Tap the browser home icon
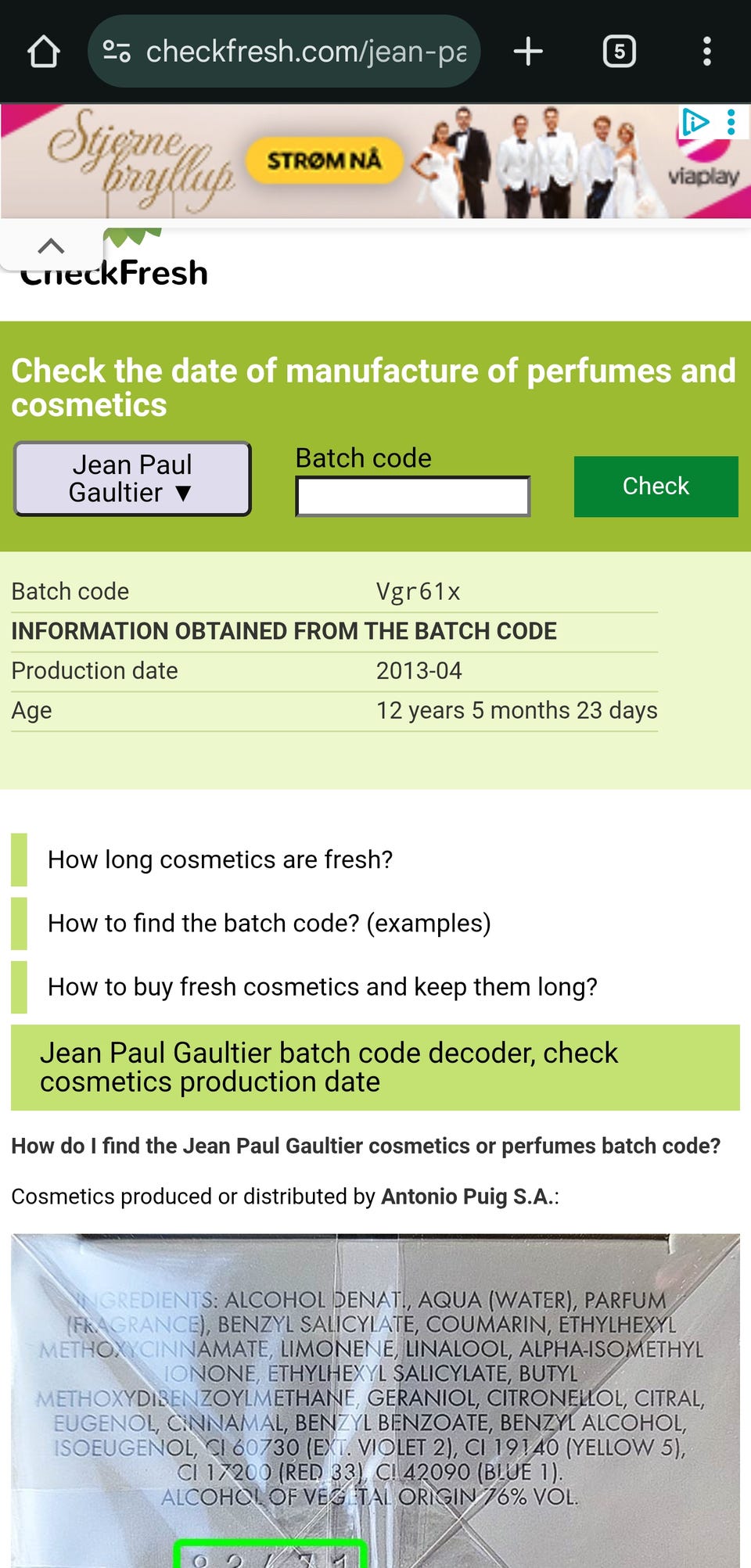Image resolution: width=751 pixels, height=1568 pixels. pos(44,52)
